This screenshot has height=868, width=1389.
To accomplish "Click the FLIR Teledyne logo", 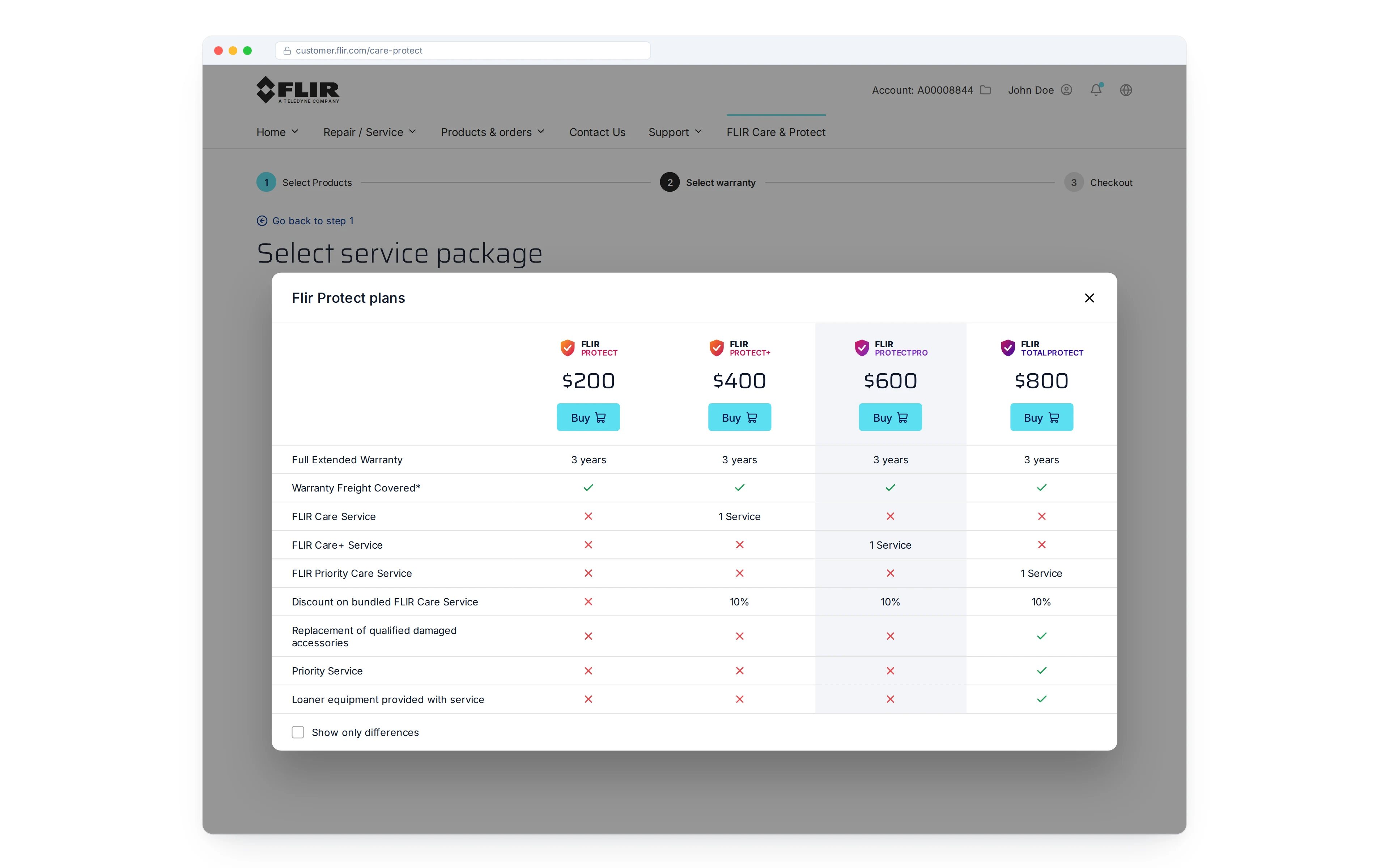I will [x=298, y=90].
